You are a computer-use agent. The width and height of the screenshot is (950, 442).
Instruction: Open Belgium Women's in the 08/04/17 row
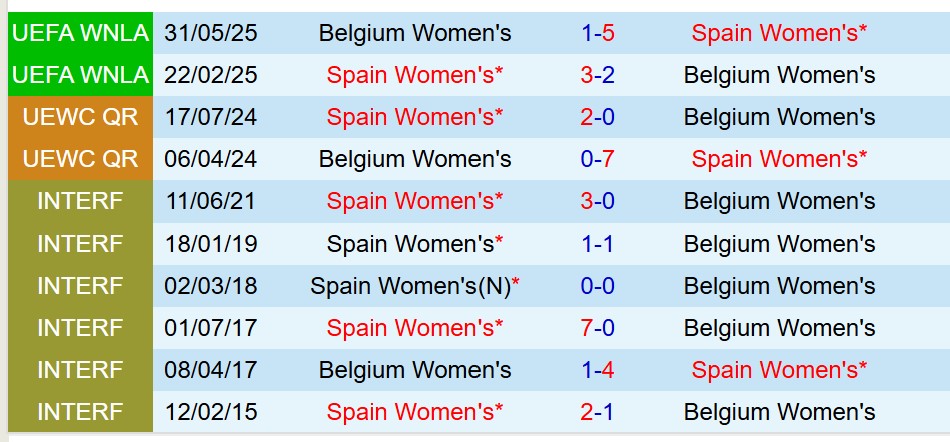pyautogui.click(x=415, y=369)
